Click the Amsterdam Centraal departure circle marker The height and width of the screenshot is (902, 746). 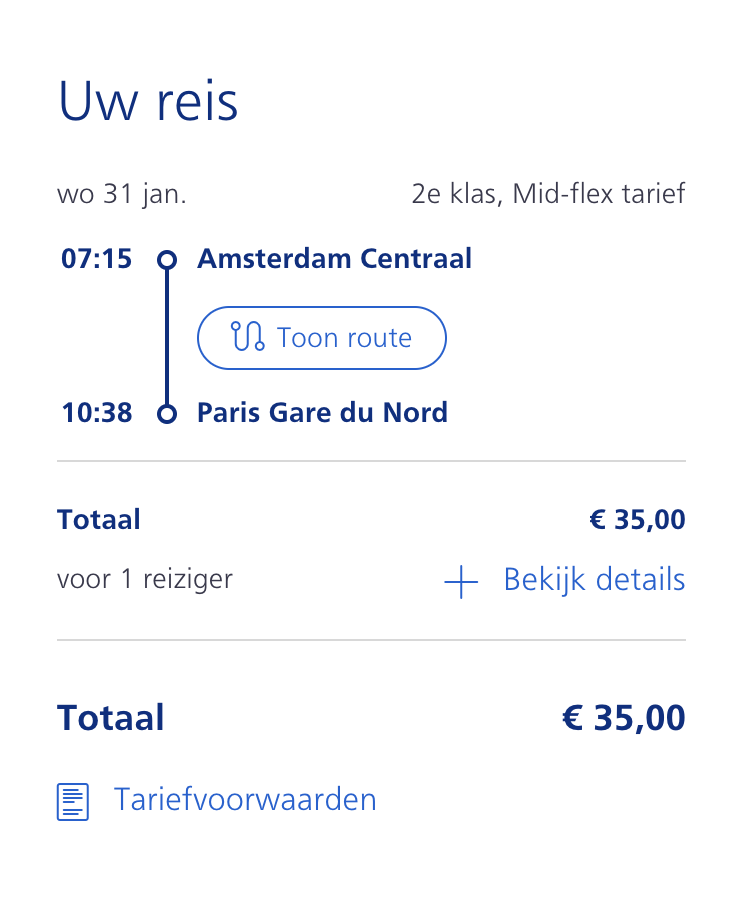167,259
